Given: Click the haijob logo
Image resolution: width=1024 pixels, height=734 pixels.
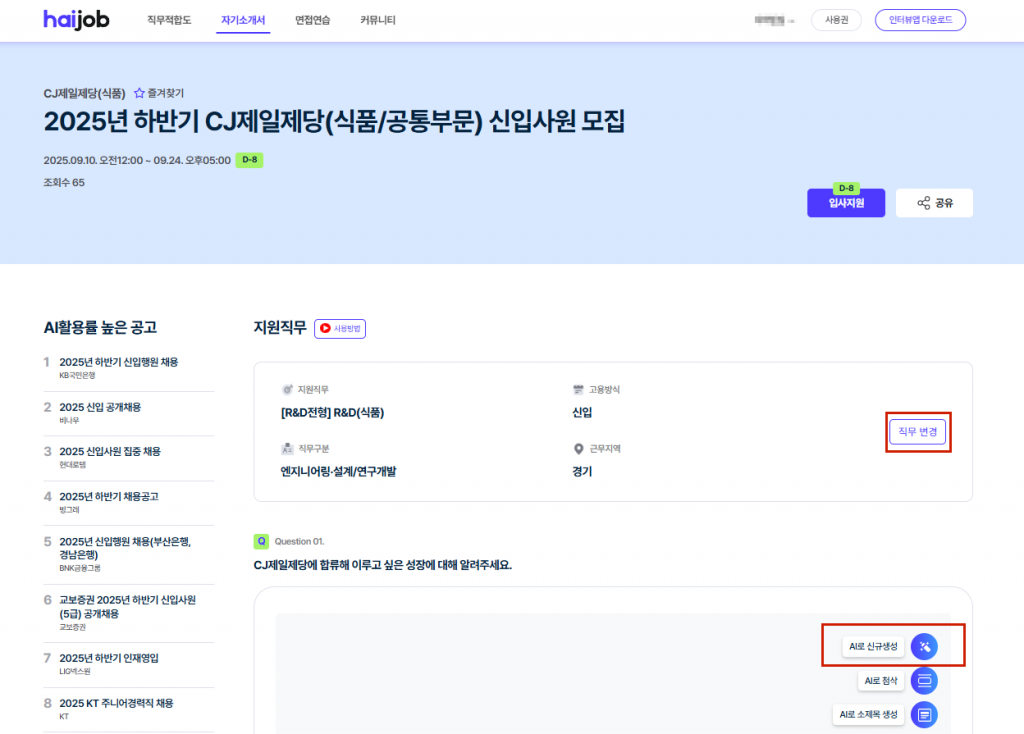Looking at the screenshot, I should (x=76, y=20).
